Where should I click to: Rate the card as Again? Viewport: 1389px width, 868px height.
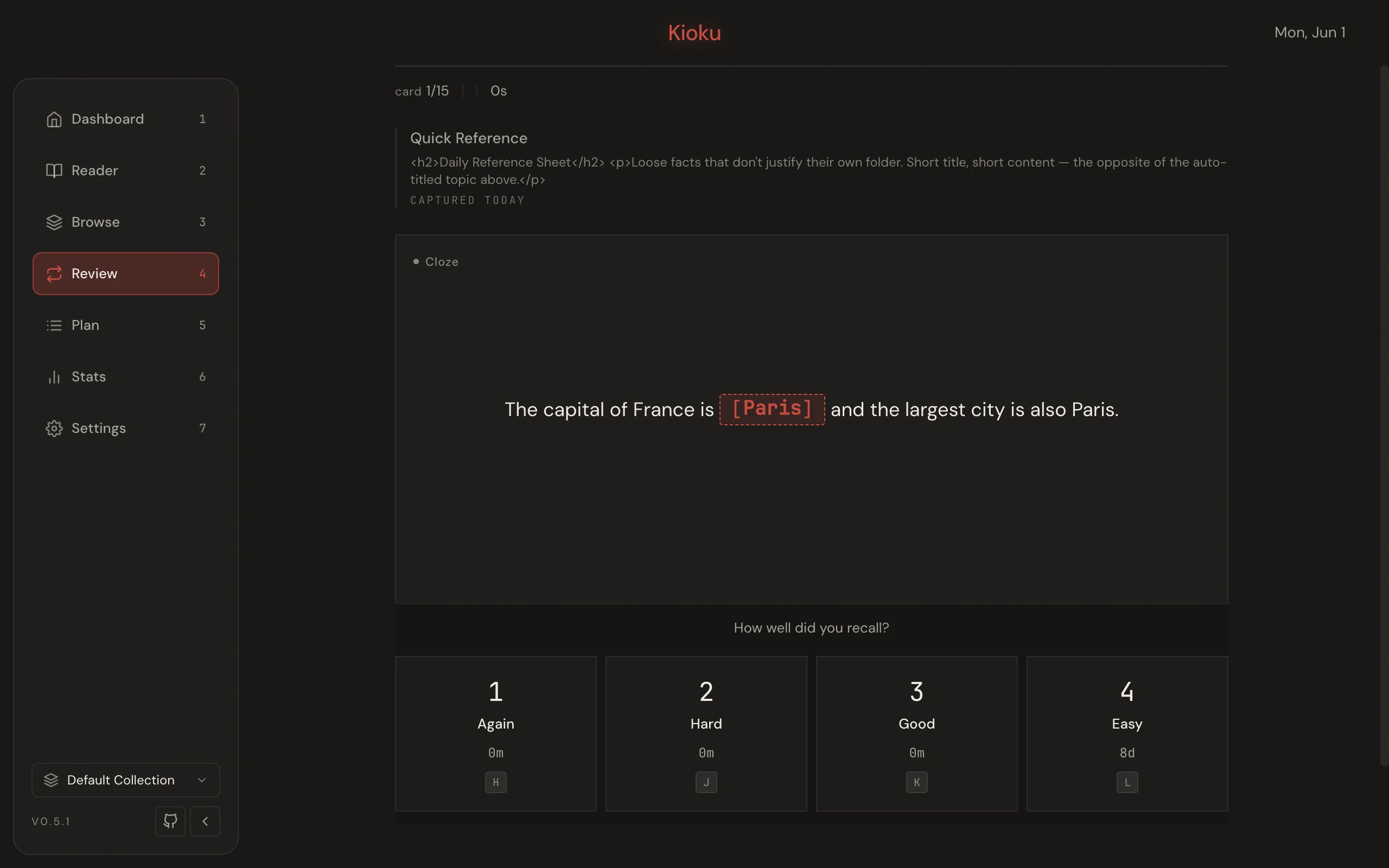[x=496, y=733]
